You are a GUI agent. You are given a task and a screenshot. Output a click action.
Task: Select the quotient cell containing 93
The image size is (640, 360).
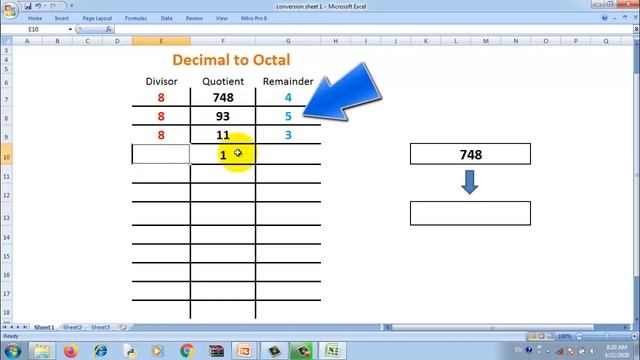point(223,116)
